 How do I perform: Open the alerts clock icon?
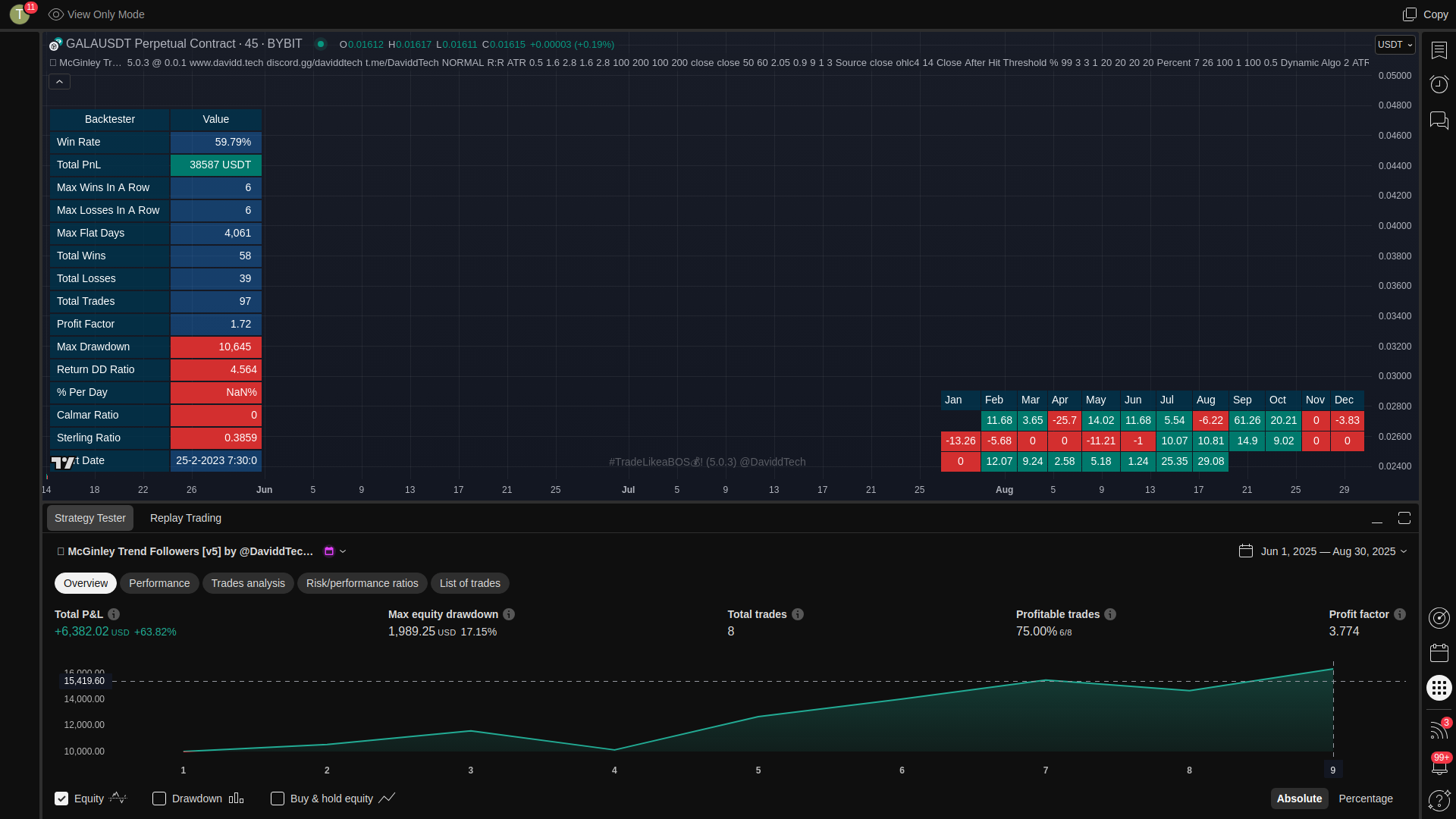click(1439, 84)
